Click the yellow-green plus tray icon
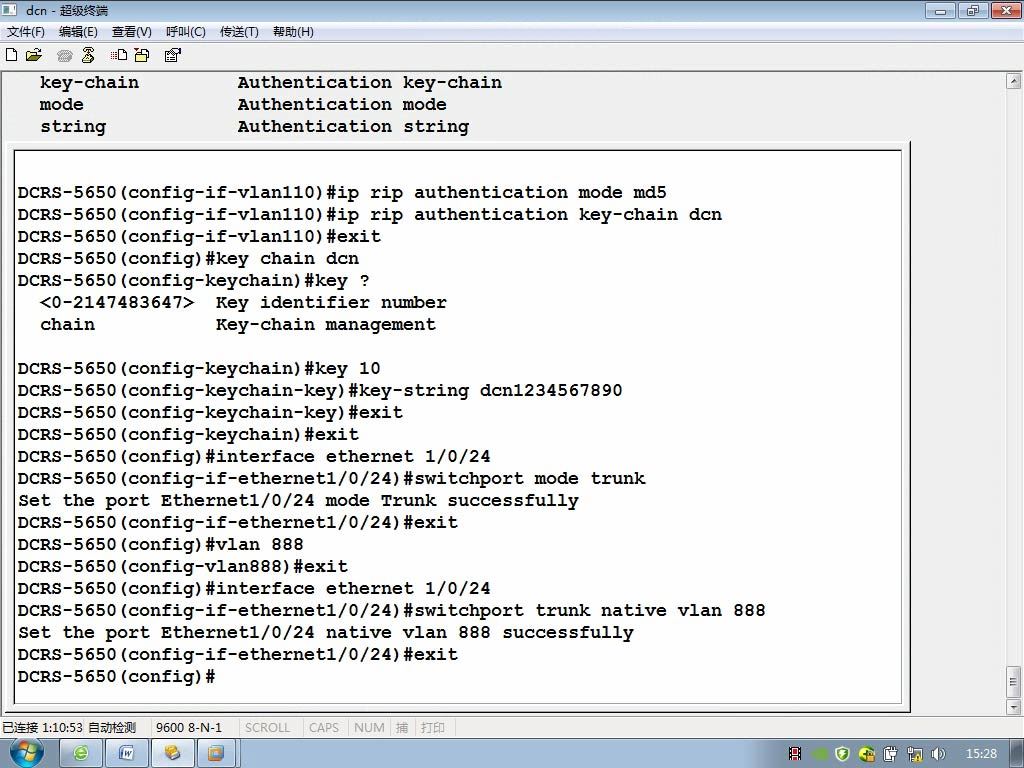 pyautogui.click(x=867, y=754)
